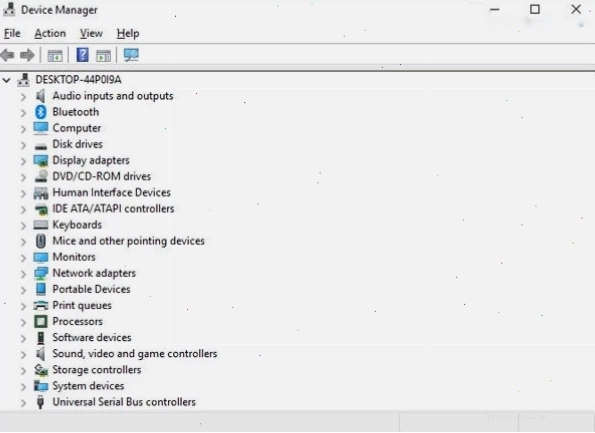Select the DVD/CD-ROM drives label
This screenshot has width=595, height=433.
(102, 176)
